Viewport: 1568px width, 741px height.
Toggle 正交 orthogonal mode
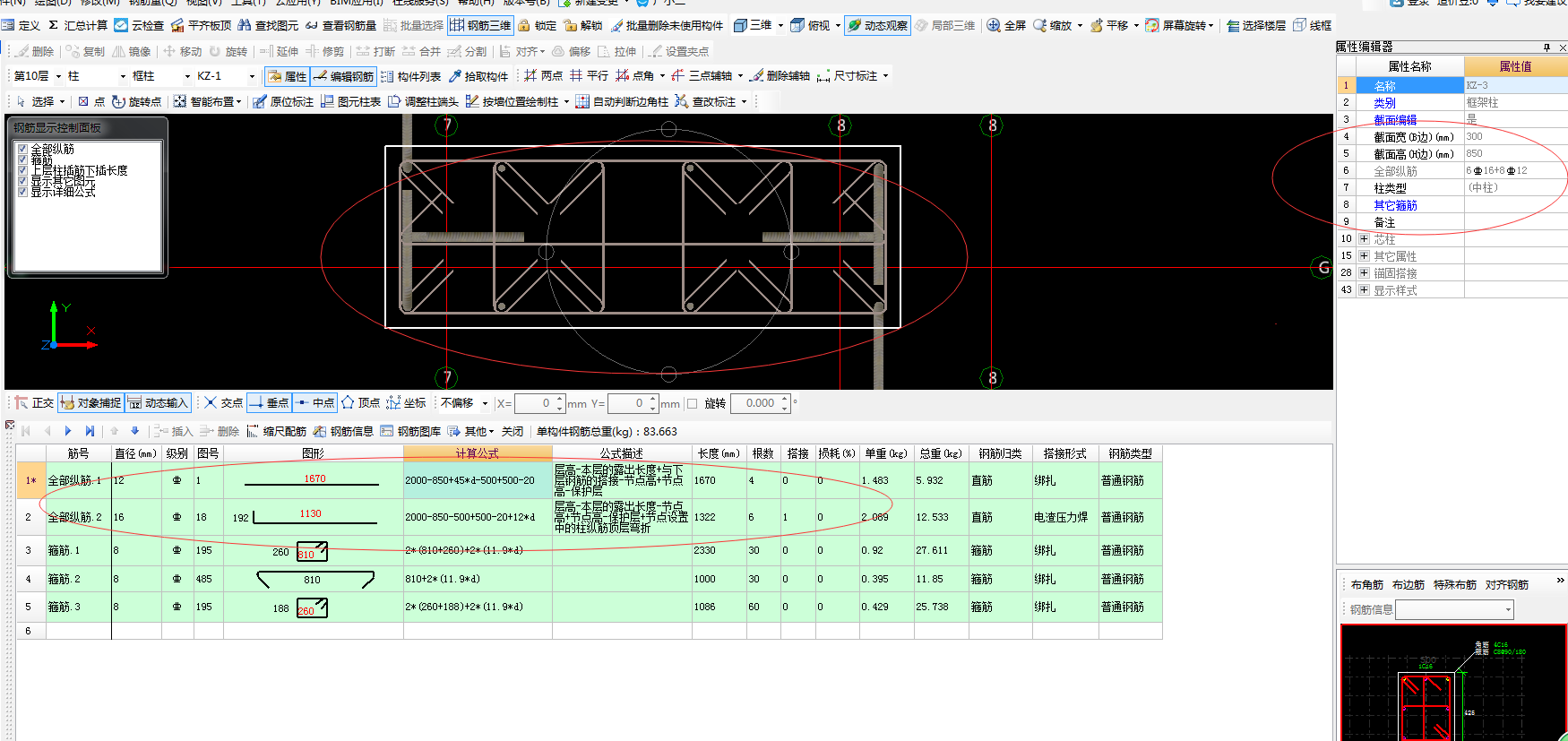[x=34, y=403]
